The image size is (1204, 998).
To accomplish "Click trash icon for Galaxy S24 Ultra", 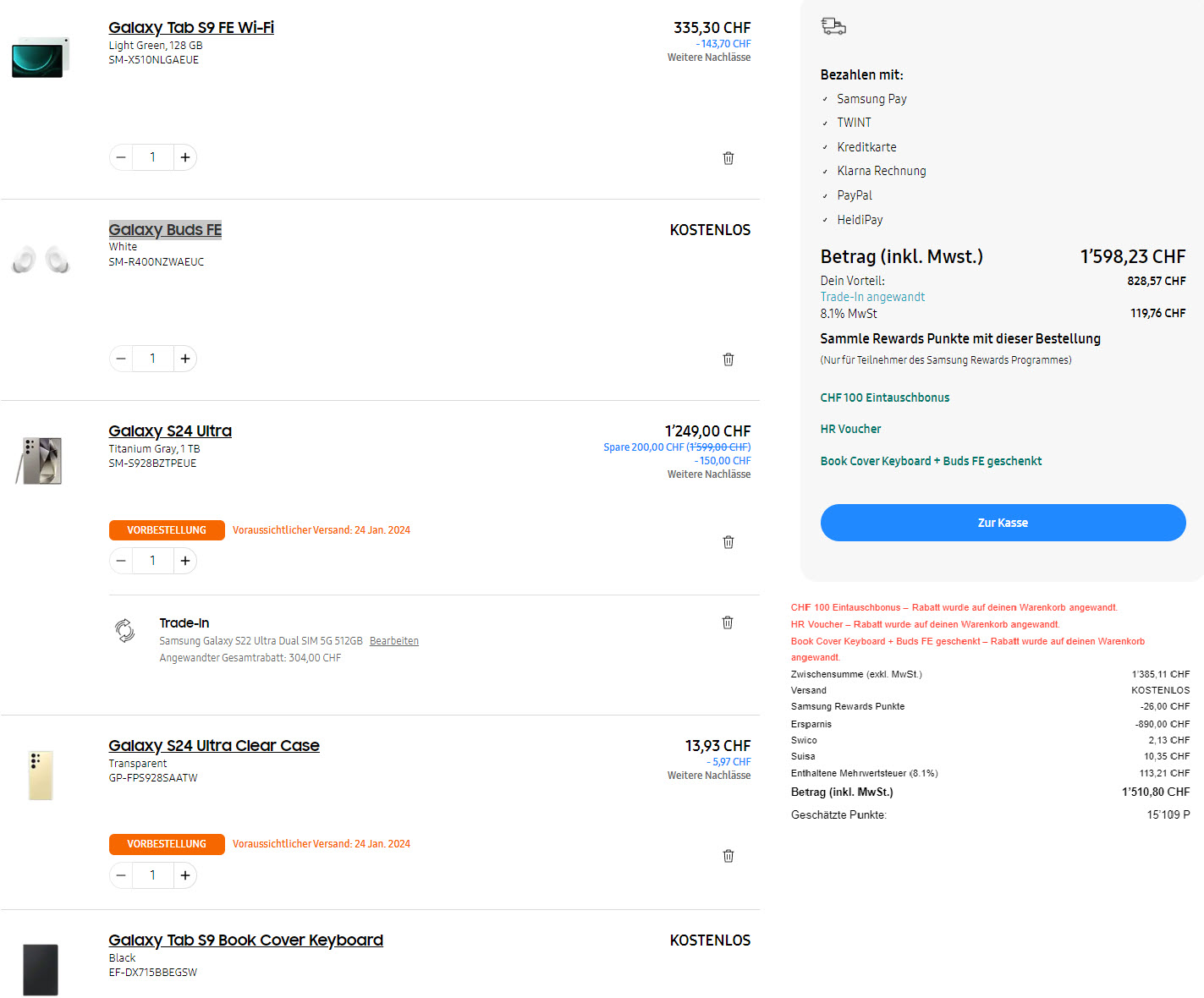I will pyautogui.click(x=728, y=542).
